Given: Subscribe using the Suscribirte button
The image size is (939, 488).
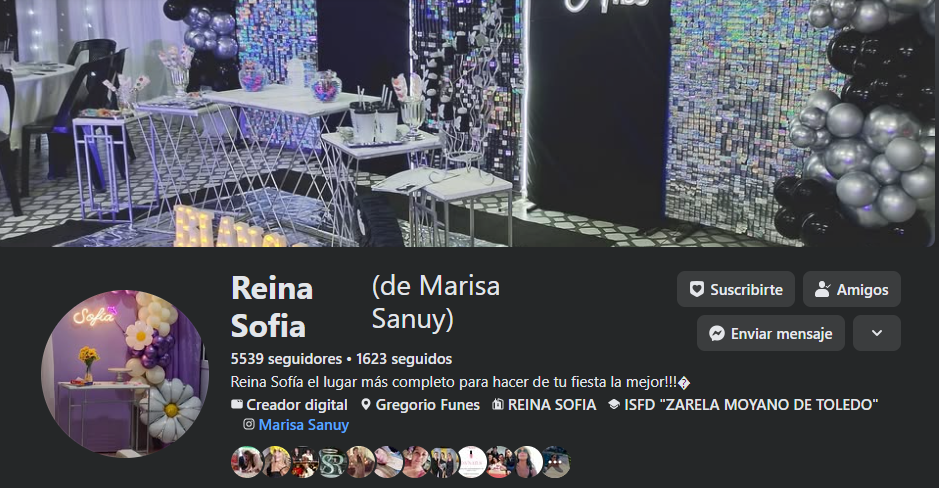Looking at the screenshot, I should [x=736, y=289].
